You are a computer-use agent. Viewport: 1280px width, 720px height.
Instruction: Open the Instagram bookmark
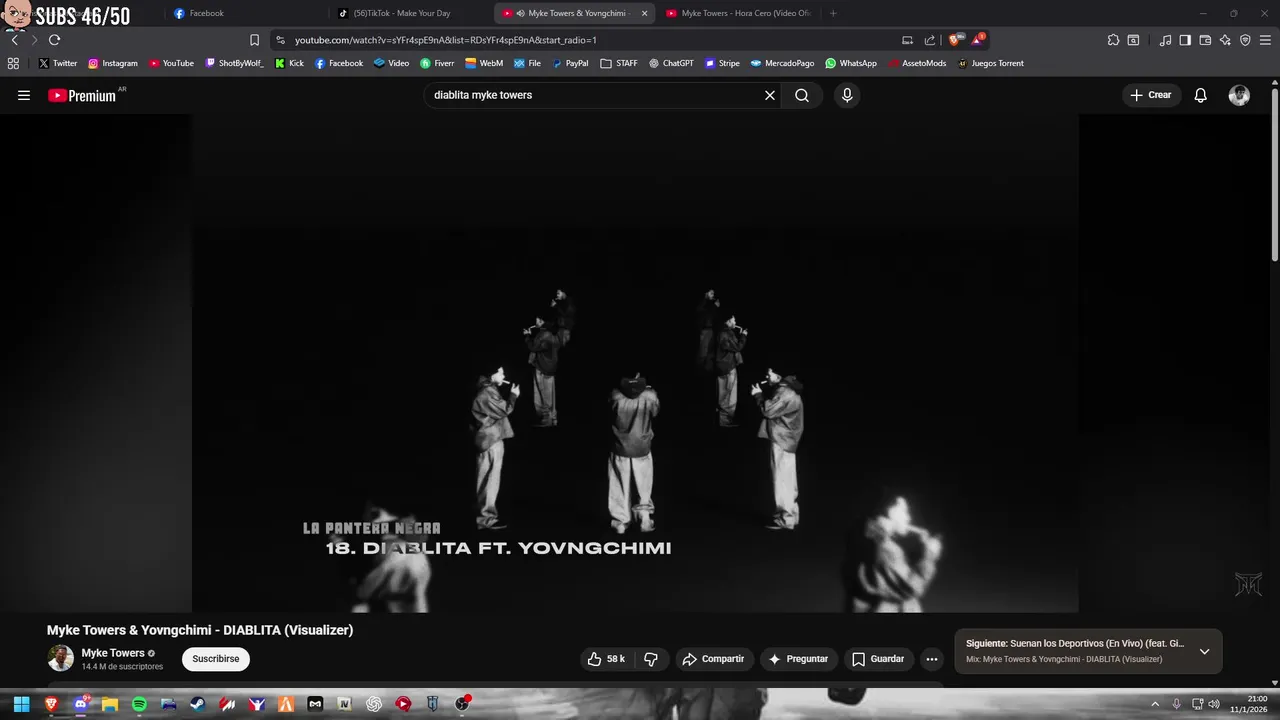pyautogui.click(x=113, y=63)
